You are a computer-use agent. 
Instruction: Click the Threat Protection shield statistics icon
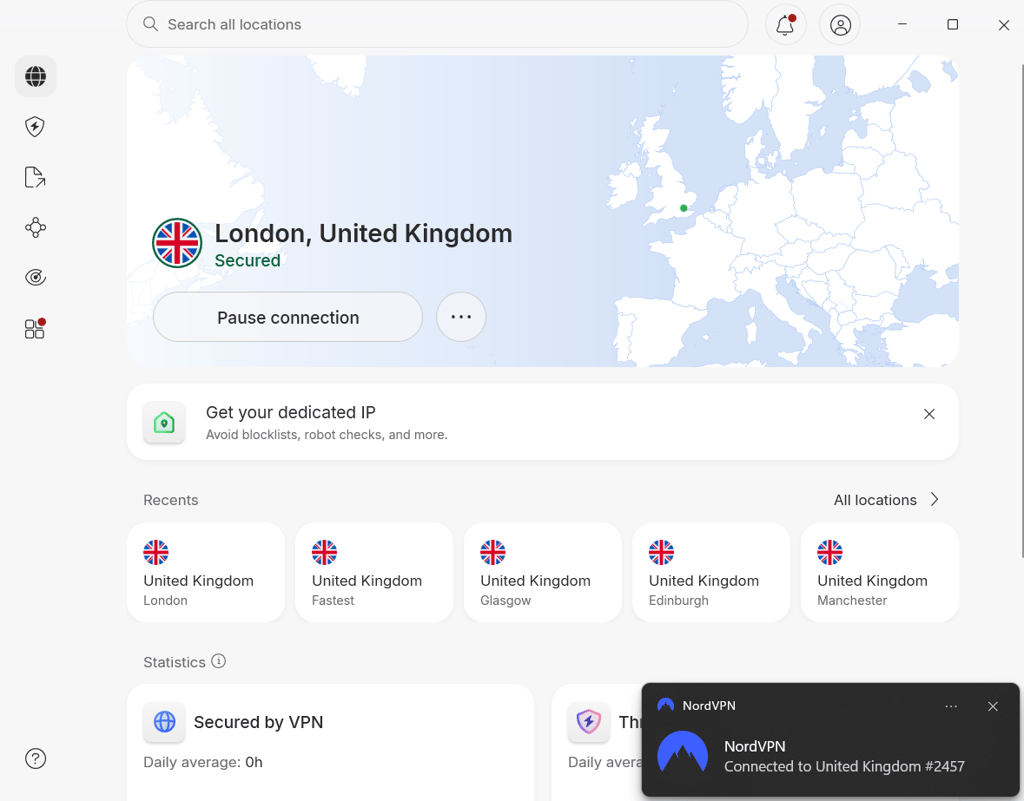(588, 722)
